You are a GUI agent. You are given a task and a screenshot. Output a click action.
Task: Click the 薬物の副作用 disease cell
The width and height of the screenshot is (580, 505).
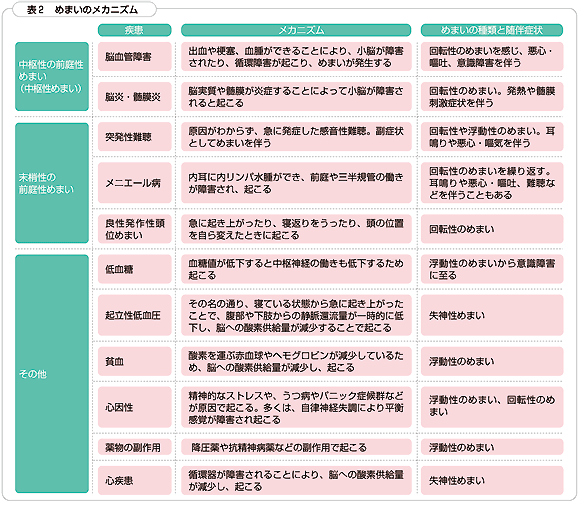tap(134, 447)
